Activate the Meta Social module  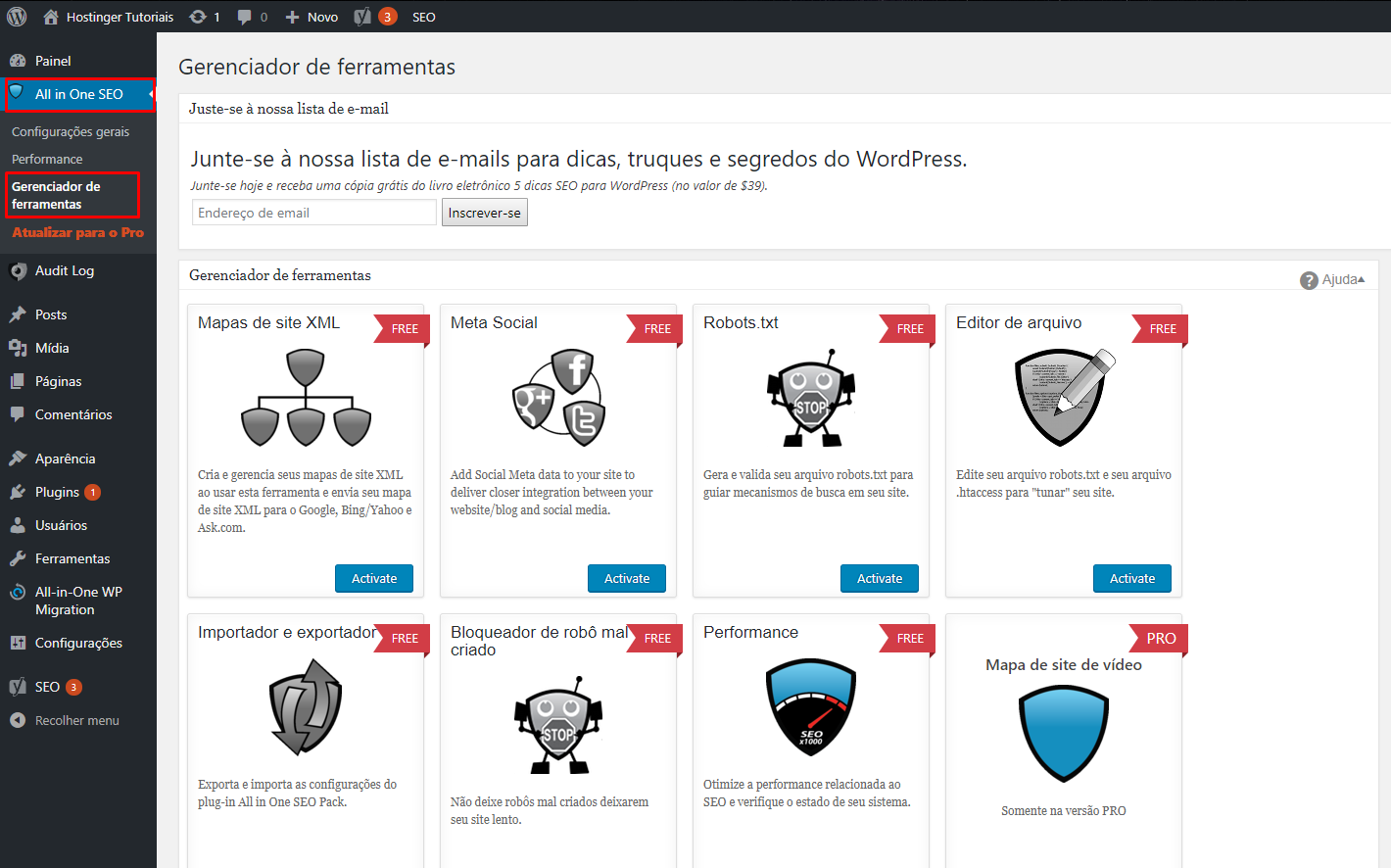pos(627,578)
